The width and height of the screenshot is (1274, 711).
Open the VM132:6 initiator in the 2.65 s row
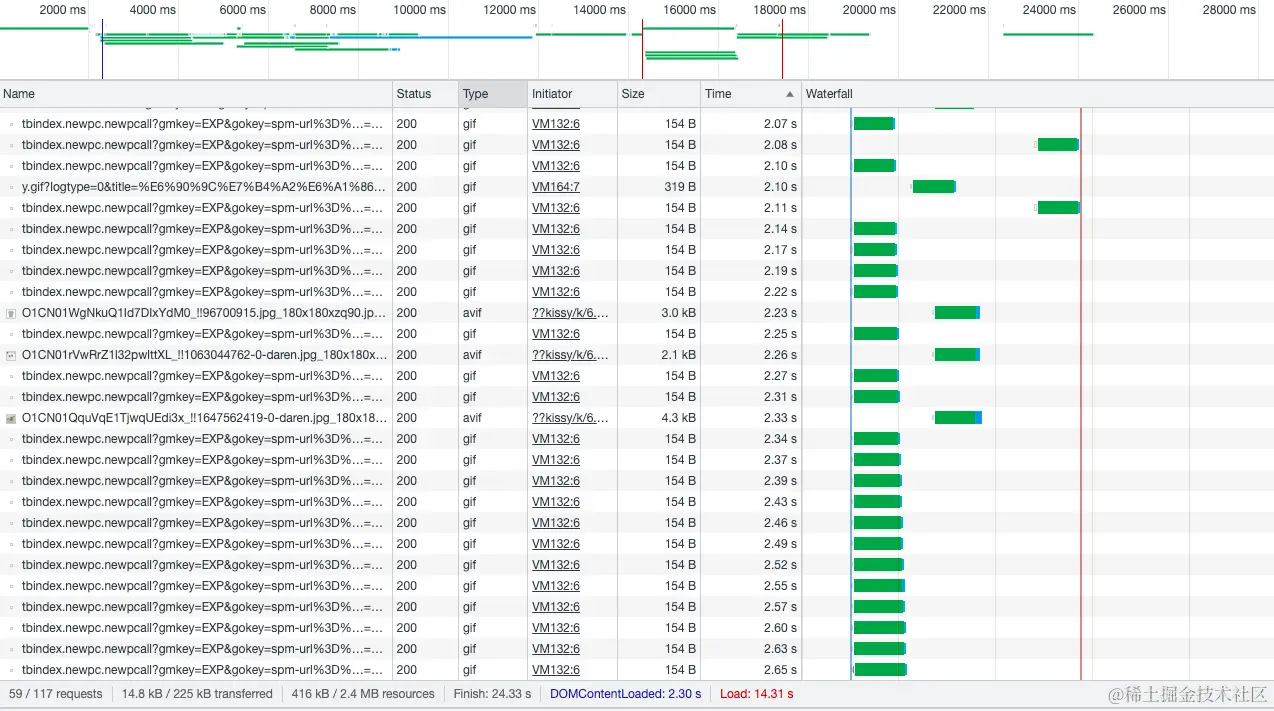tap(556, 670)
